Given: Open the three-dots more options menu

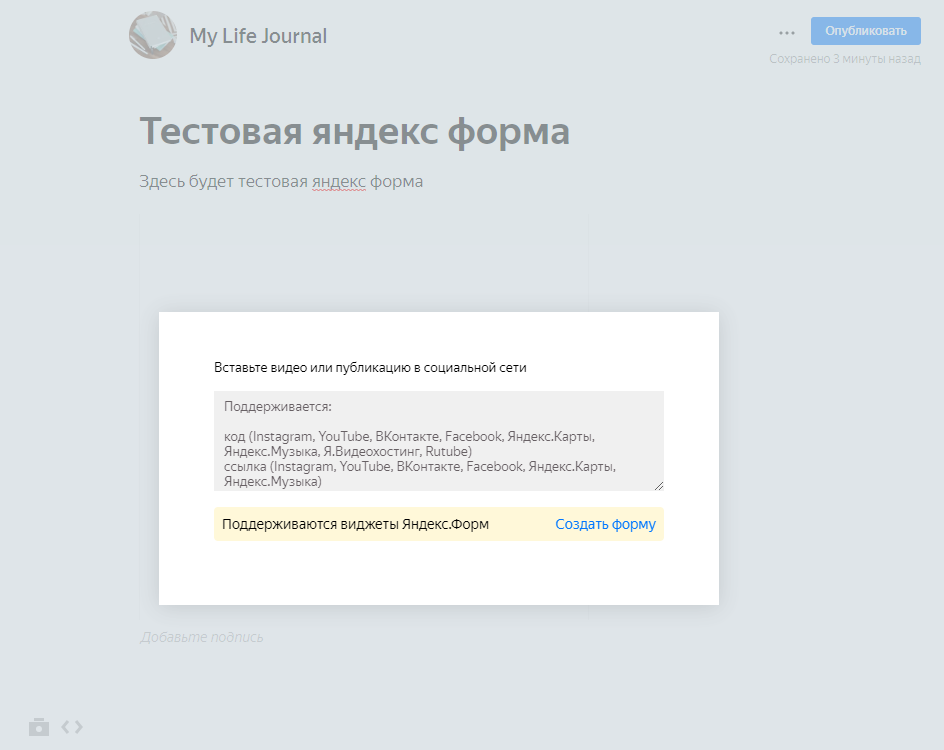Looking at the screenshot, I should (x=786, y=33).
